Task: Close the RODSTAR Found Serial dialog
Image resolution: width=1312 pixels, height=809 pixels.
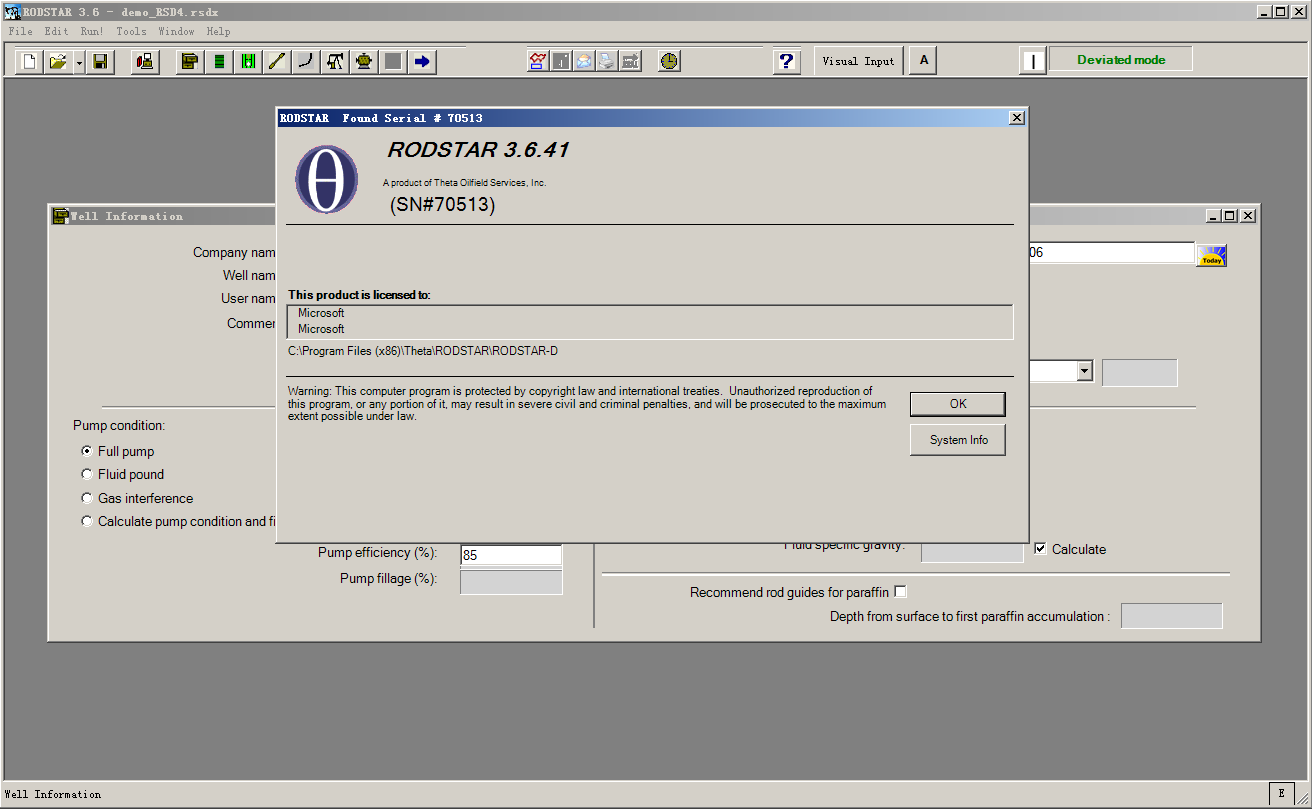Action: [x=1017, y=118]
